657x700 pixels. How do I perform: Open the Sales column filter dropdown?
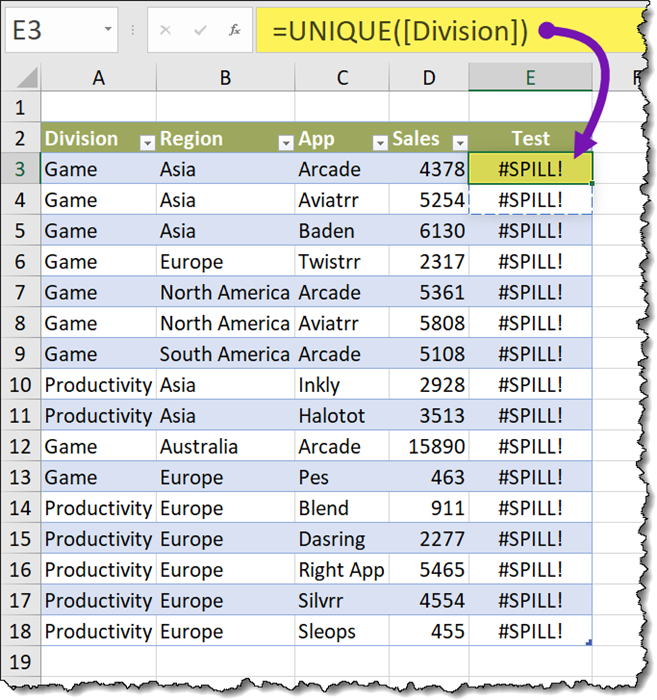(459, 142)
